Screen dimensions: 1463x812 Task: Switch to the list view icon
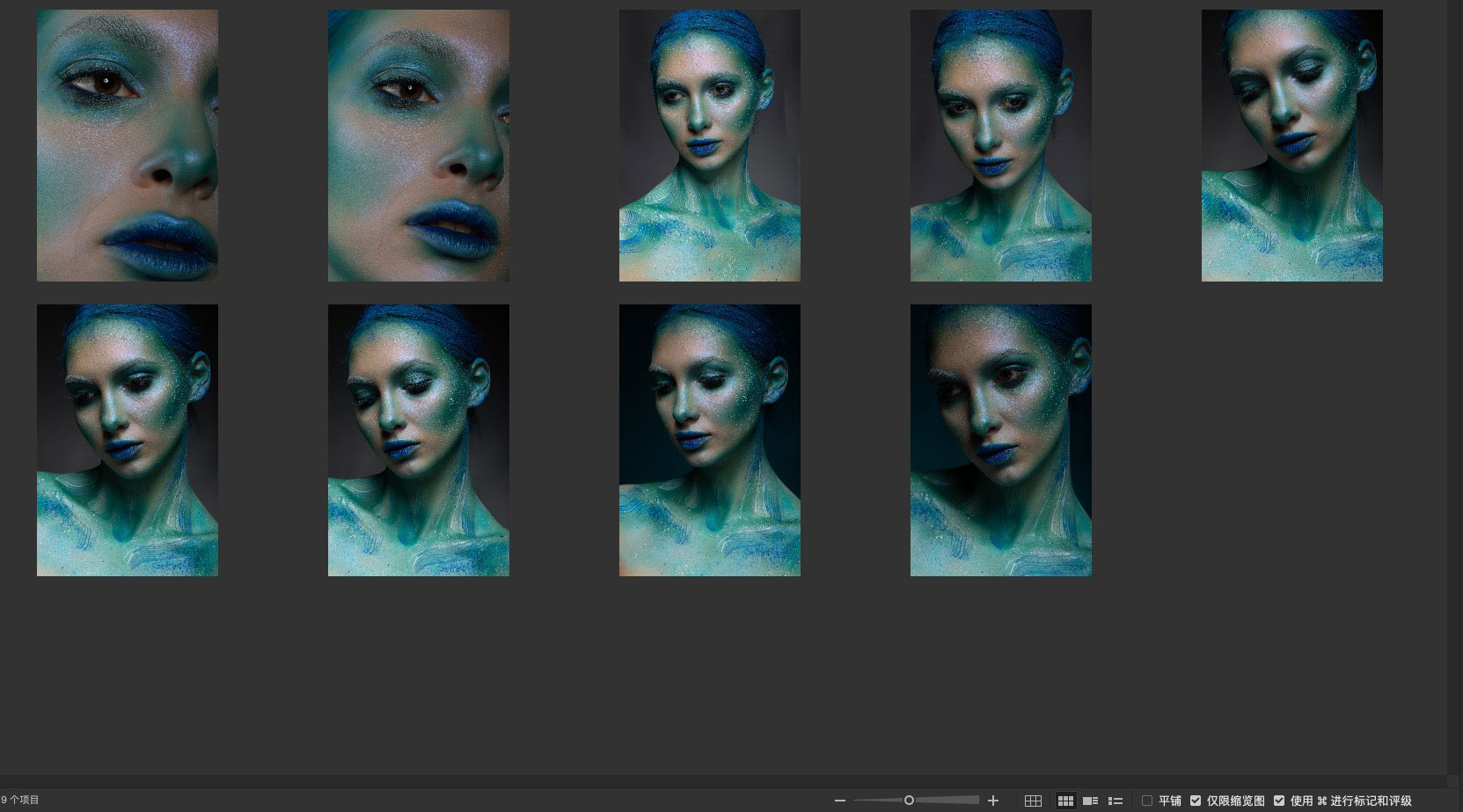point(1116,801)
